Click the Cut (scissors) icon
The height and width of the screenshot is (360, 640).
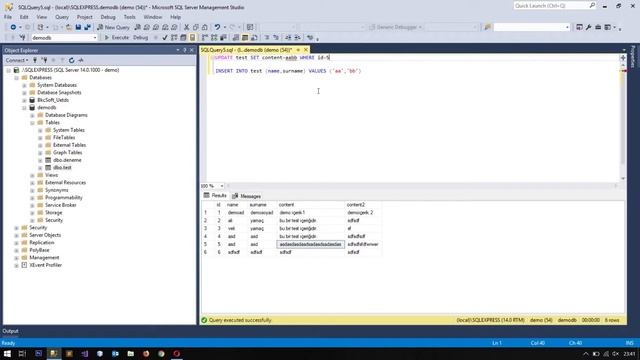[x=187, y=27]
